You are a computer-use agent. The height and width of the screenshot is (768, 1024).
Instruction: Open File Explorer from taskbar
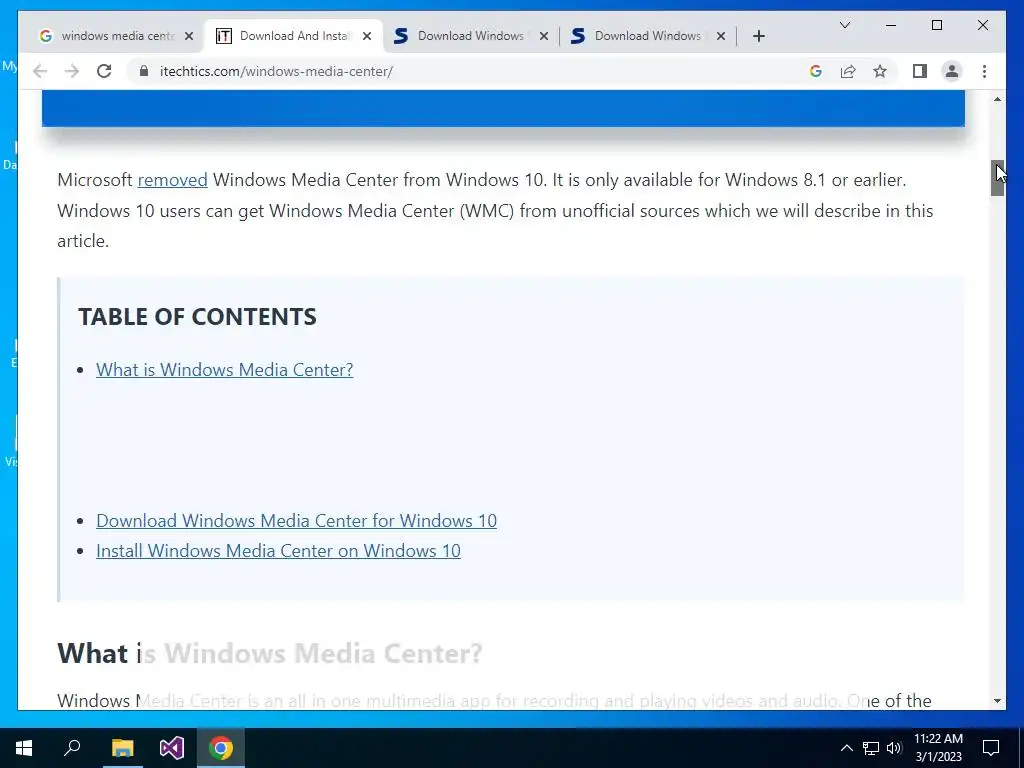pyautogui.click(x=122, y=748)
